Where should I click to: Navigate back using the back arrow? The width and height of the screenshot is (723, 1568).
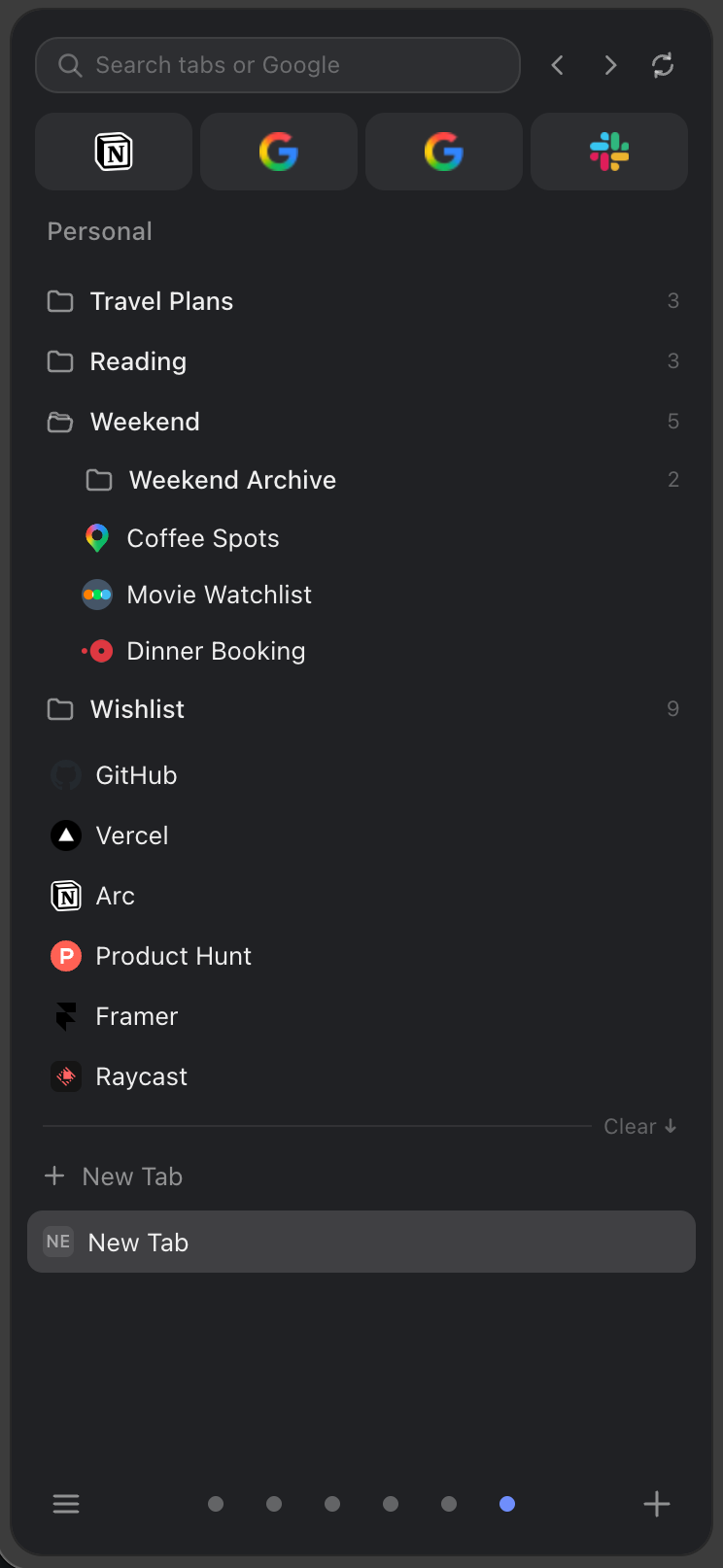(x=557, y=65)
